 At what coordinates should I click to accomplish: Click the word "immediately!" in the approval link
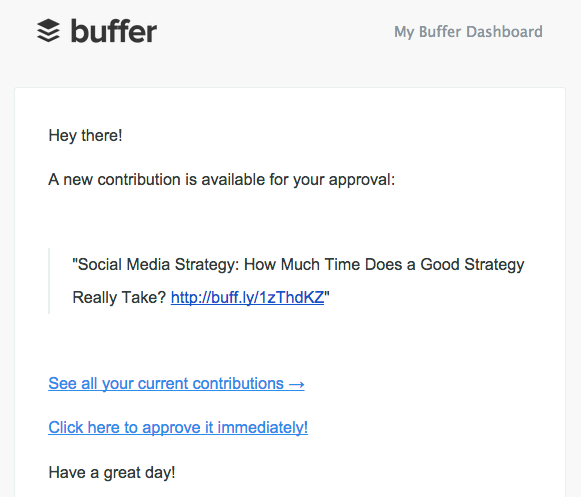point(263,428)
